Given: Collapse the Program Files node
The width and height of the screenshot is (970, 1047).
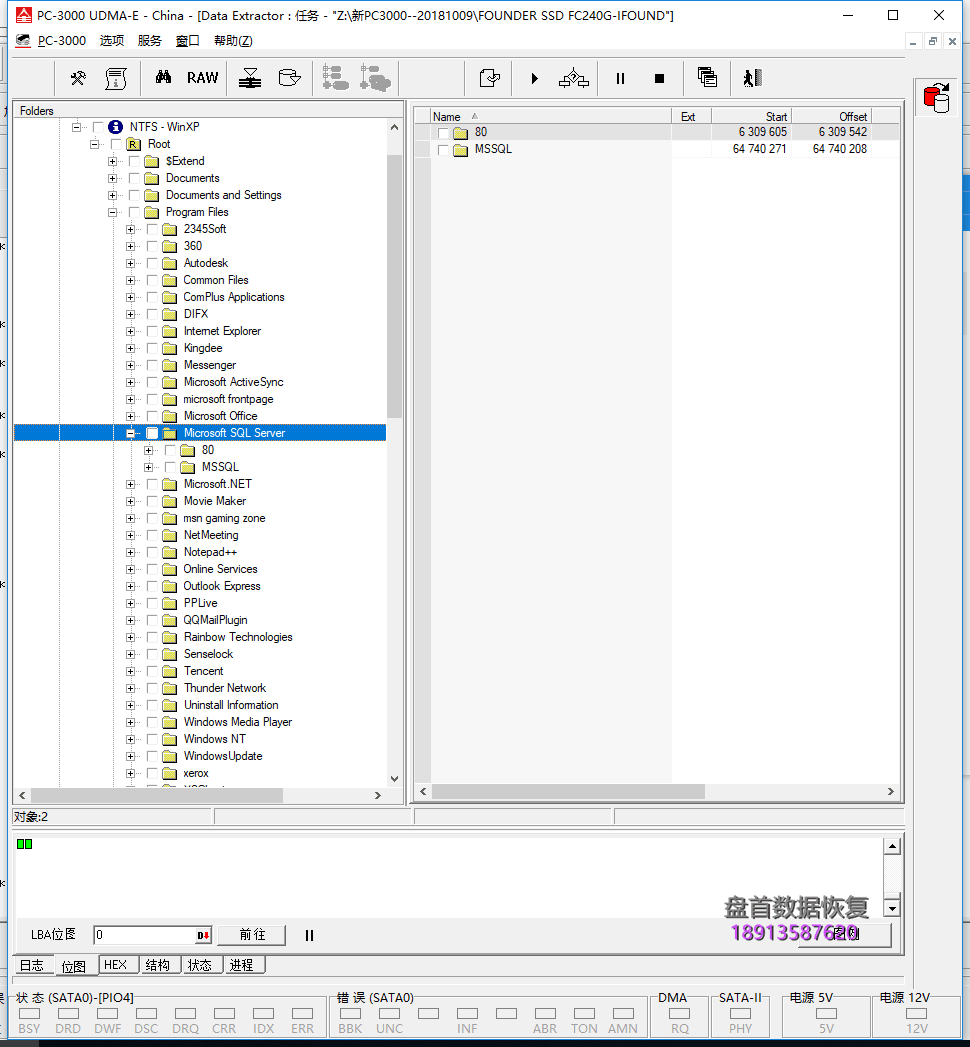Looking at the screenshot, I should [112, 212].
